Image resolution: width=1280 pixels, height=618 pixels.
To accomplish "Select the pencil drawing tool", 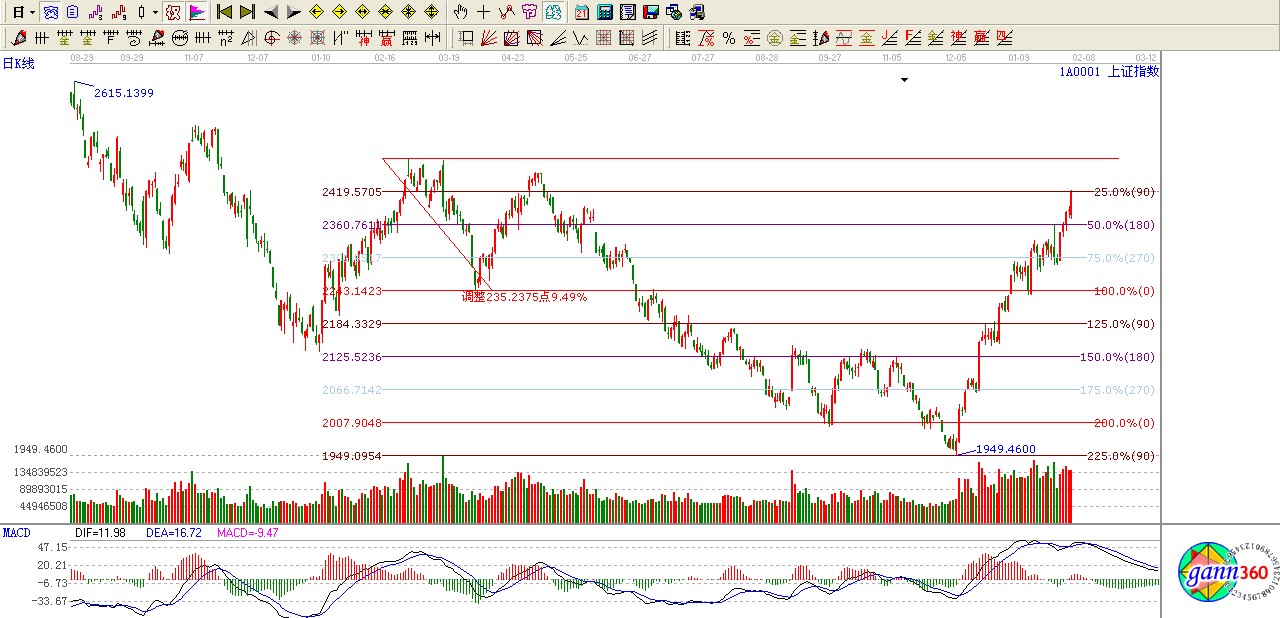I will tap(17, 38).
